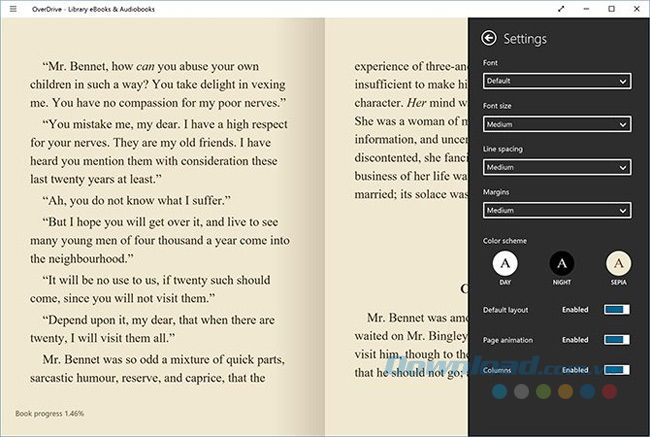Enter full-screen reading mode icon
650x437 pixels.
click(x=561, y=8)
